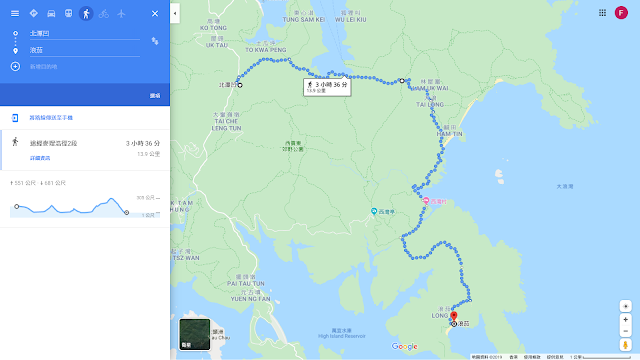The height and width of the screenshot is (360, 640).
Task: Send directions to your phone
Action: click(x=51, y=118)
